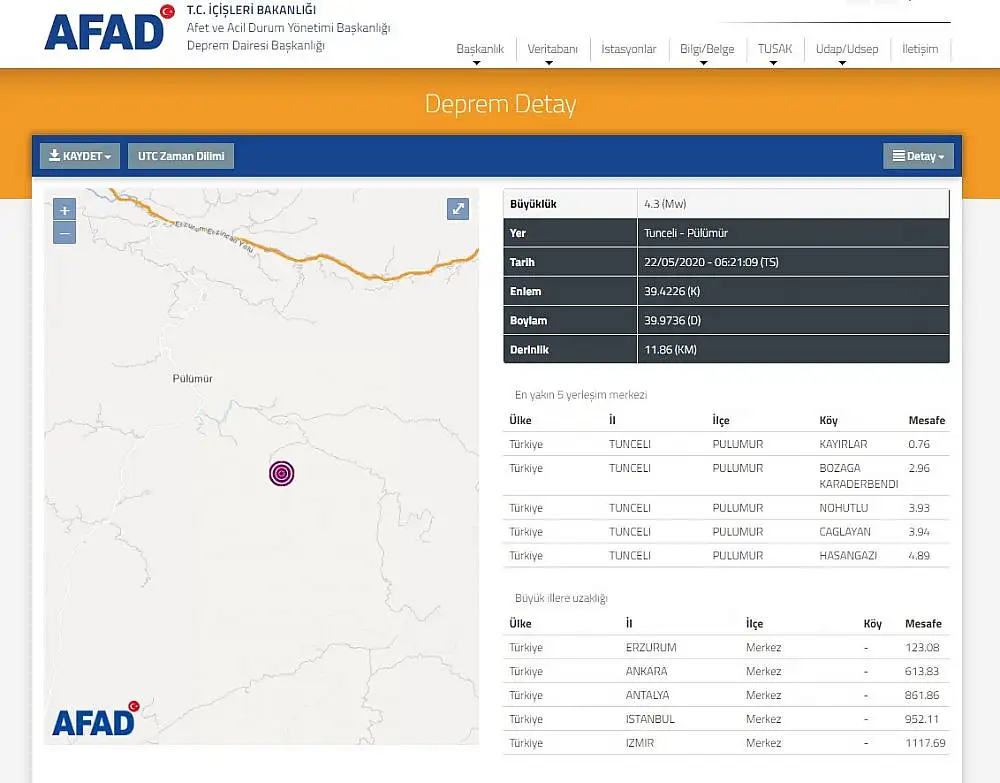Click the CAGLAYAN village cell
This screenshot has width=1000, height=783.
click(845, 532)
